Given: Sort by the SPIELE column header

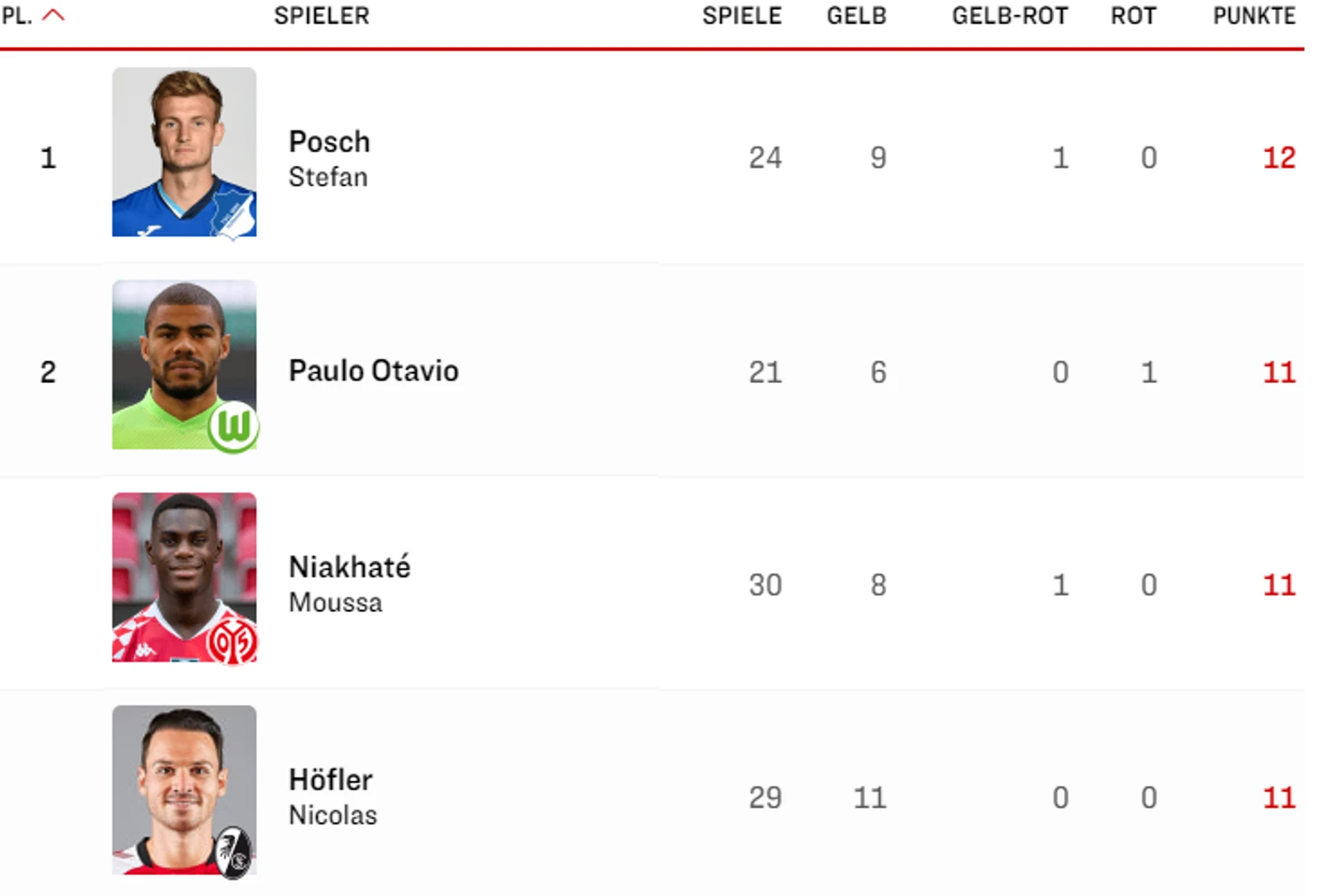Looking at the screenshot, I should [742, 16].
